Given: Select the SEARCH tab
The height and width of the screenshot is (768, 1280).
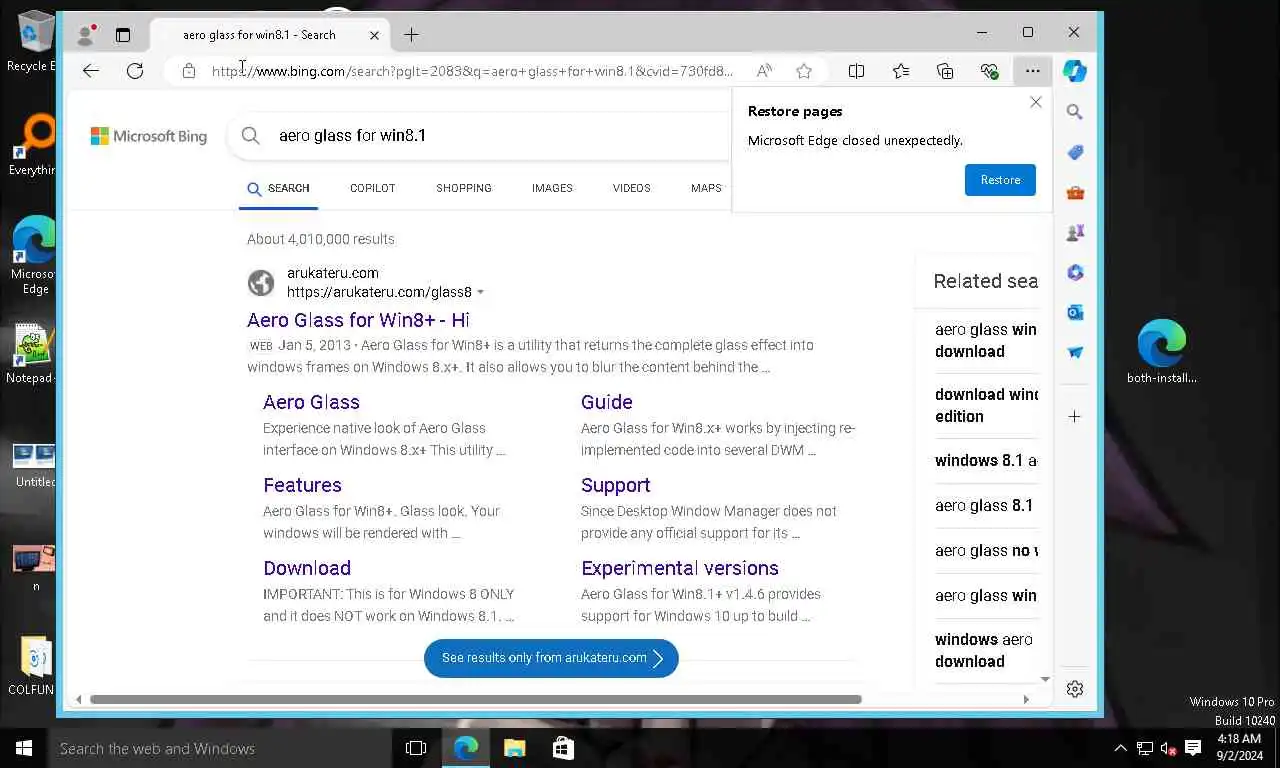Looking at the screenshot, I should point(278,188).
